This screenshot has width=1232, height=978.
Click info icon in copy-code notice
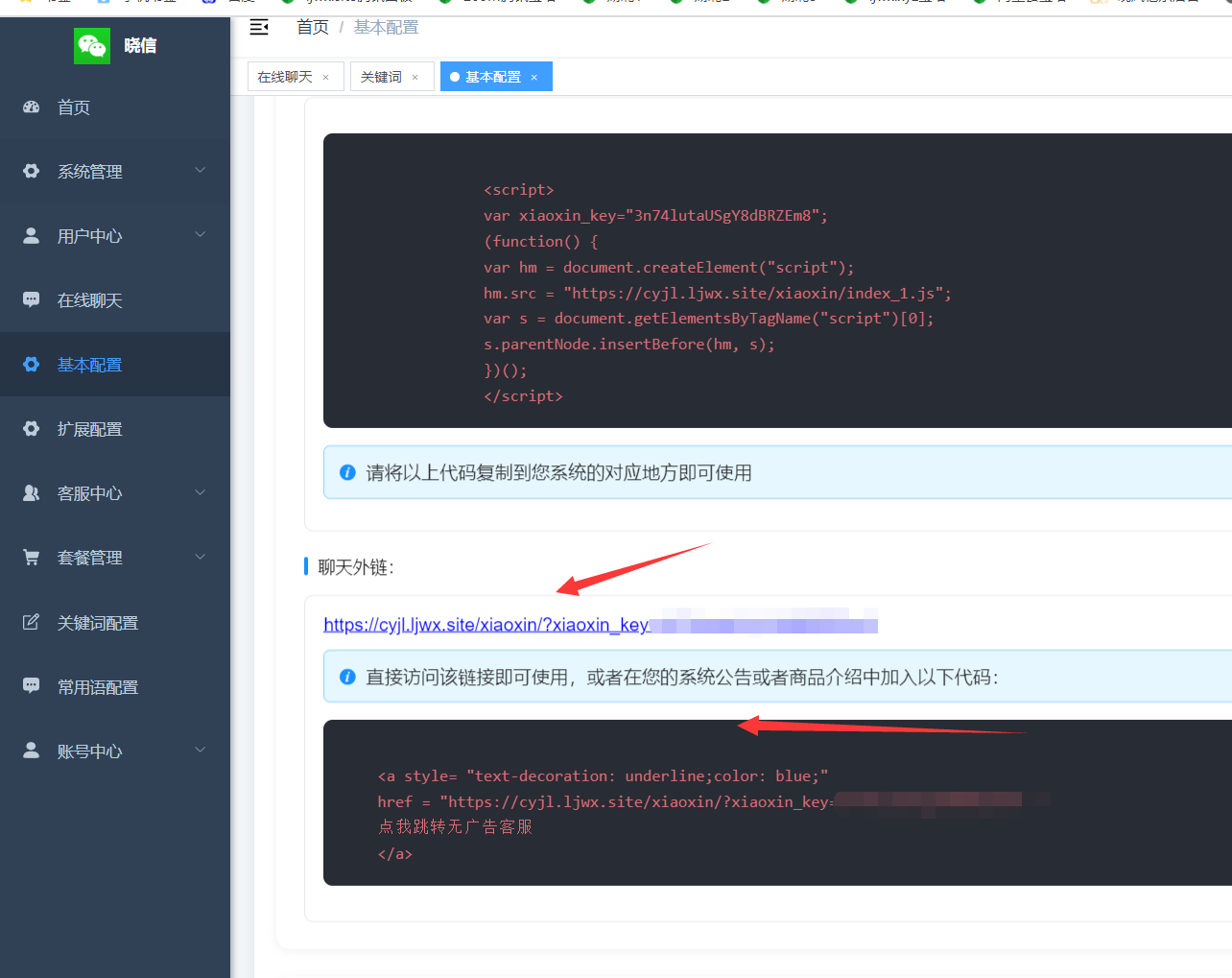[348, 472]
